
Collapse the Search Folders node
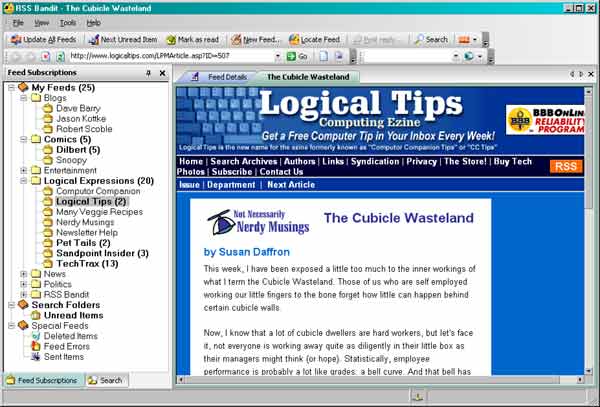tap(11, 305)
